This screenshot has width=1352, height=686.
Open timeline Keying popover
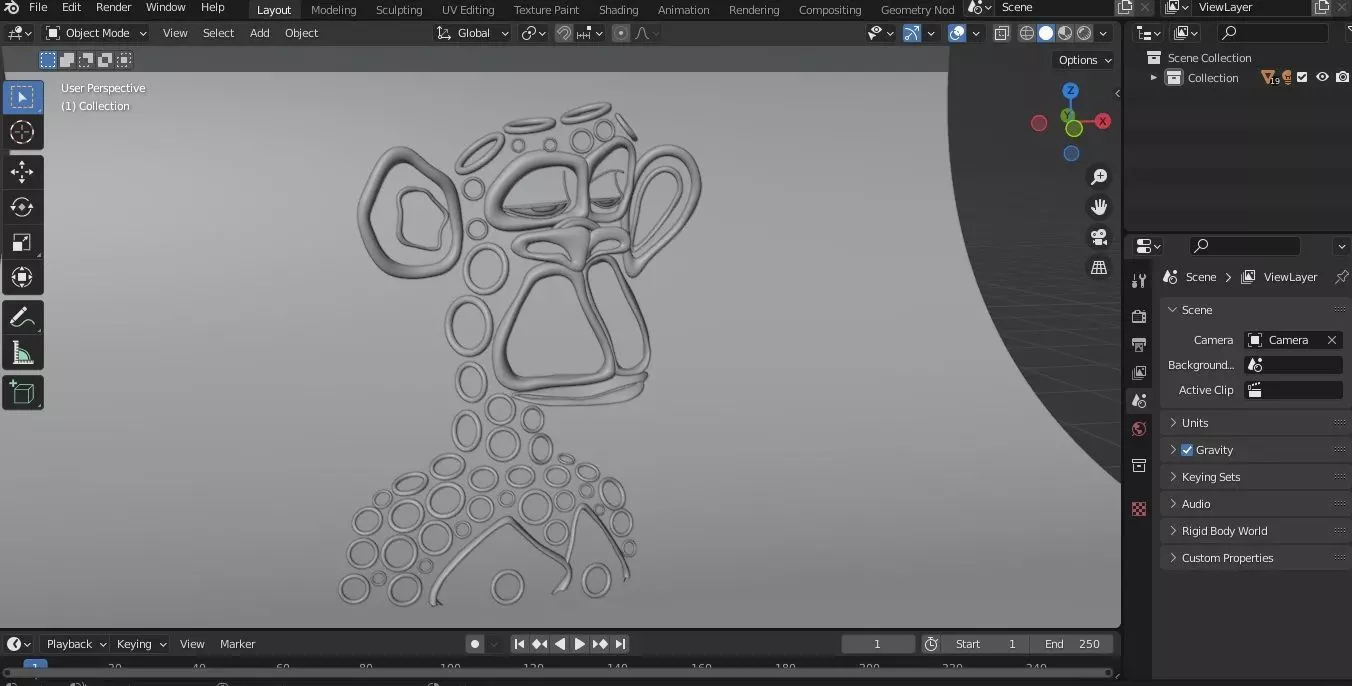point(140,644)
